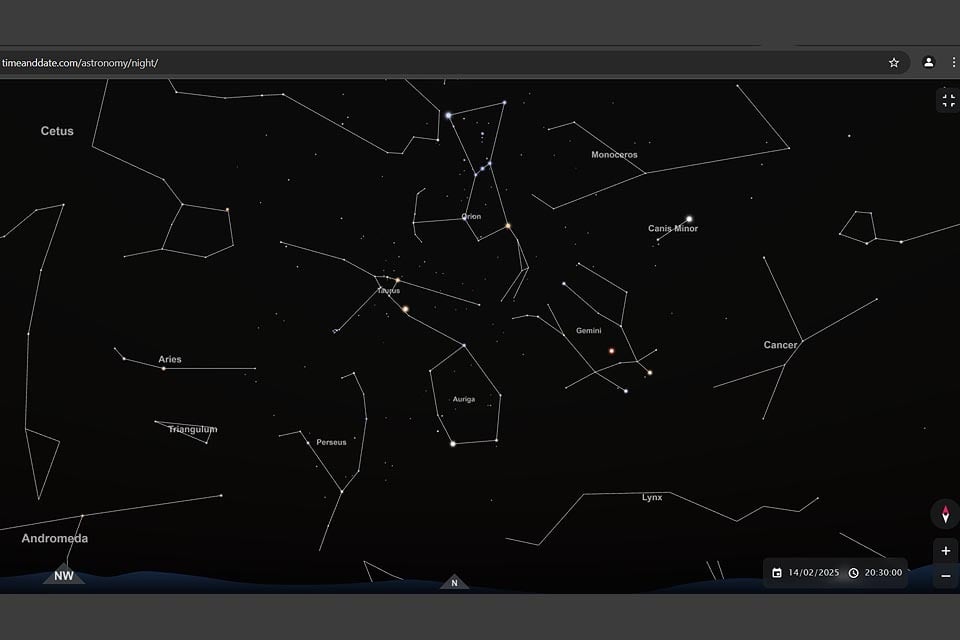Click the Canis Minor label
Viewport: 960px width, 640px height.
coord(674,228)
